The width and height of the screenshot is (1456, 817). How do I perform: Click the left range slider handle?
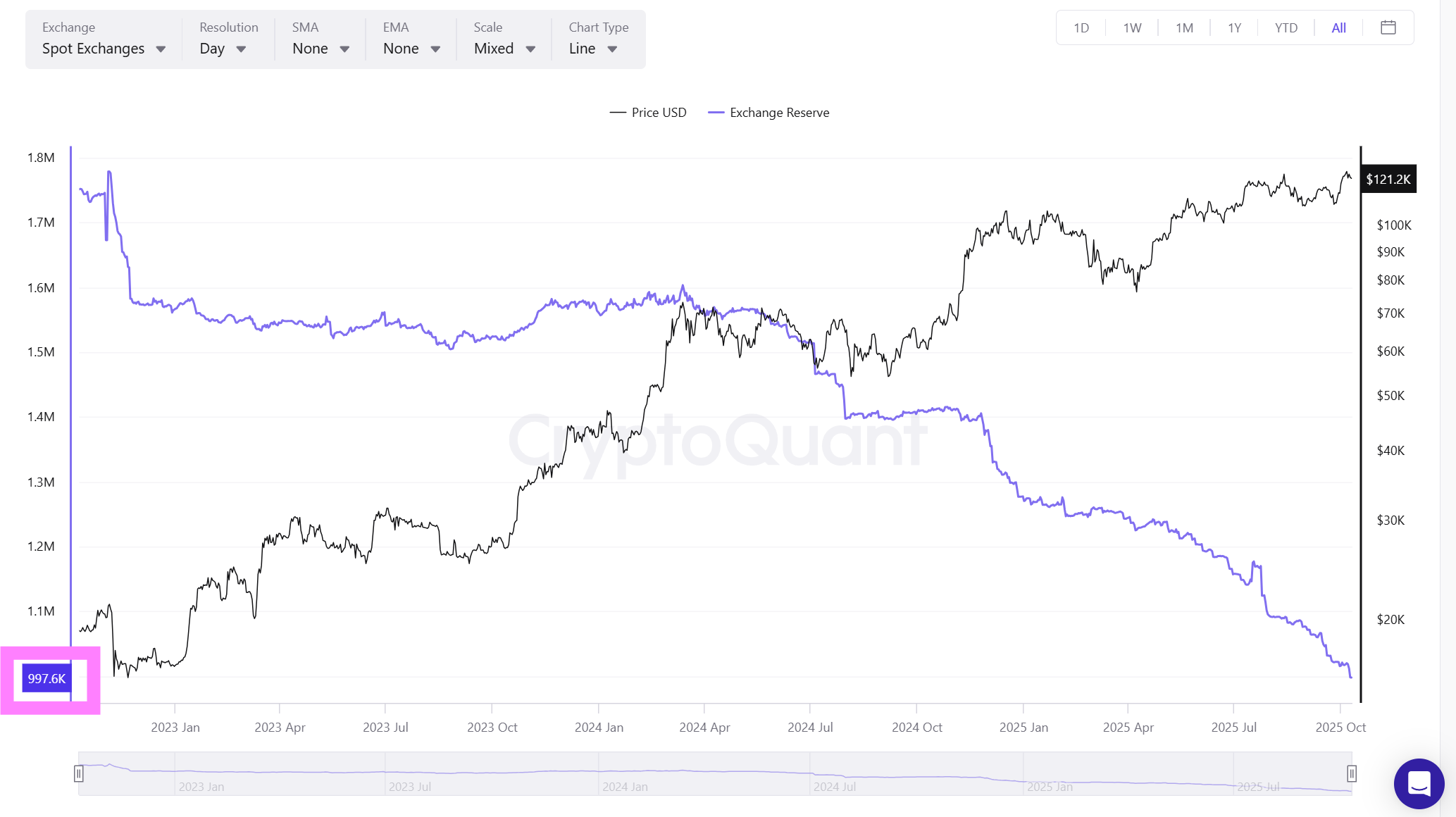(79, 774)
